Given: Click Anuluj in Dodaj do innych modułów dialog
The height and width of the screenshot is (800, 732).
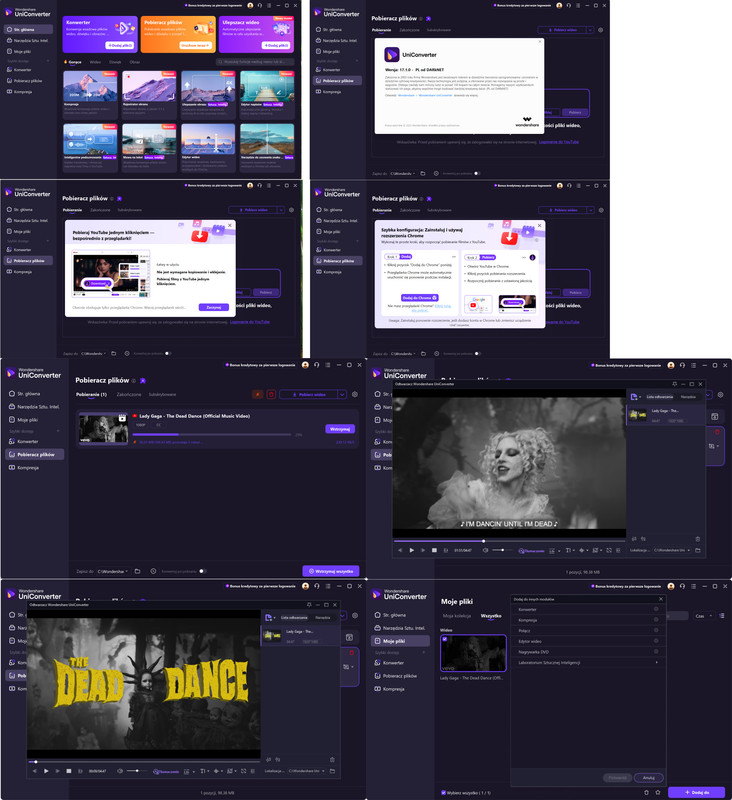Looking at the screenshot, I should [648, 778].
